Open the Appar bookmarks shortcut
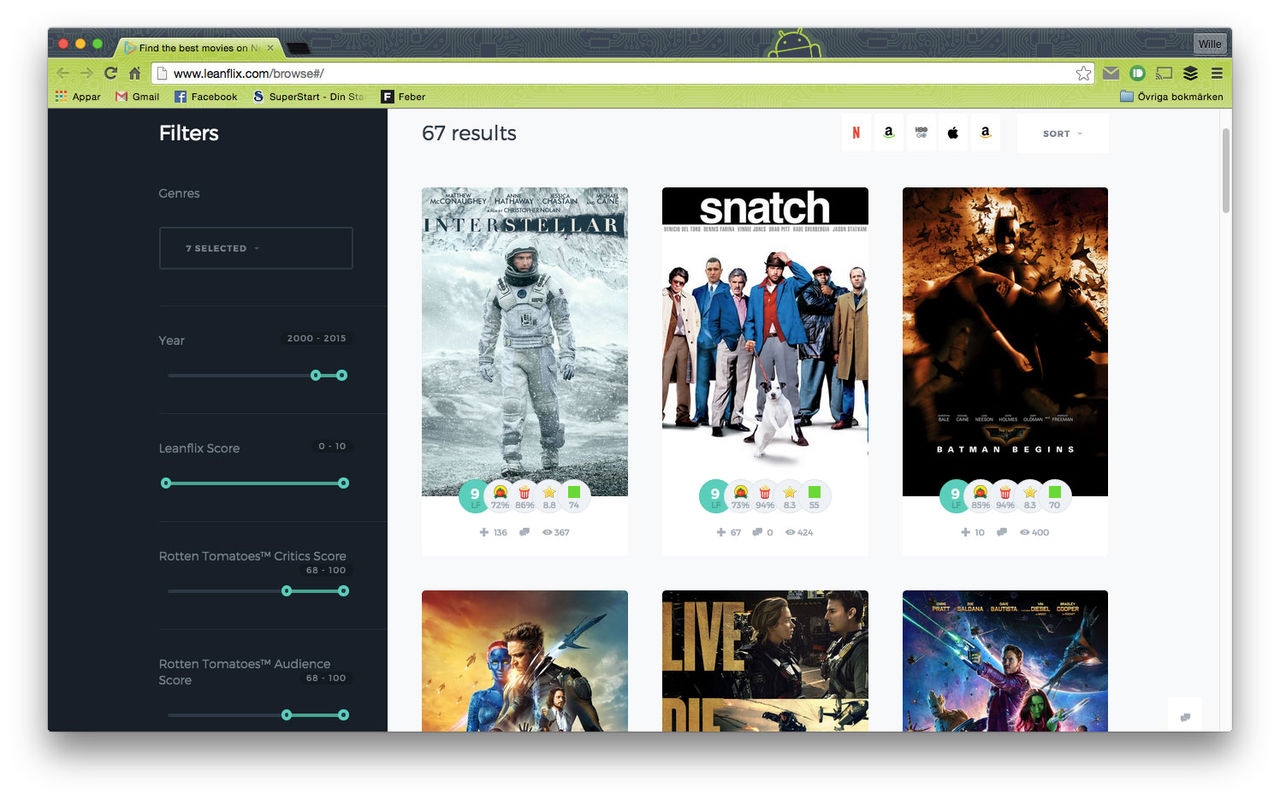The width and height of the screenshot is (1280, 800). pyautogui.click(x=78, y=97)
